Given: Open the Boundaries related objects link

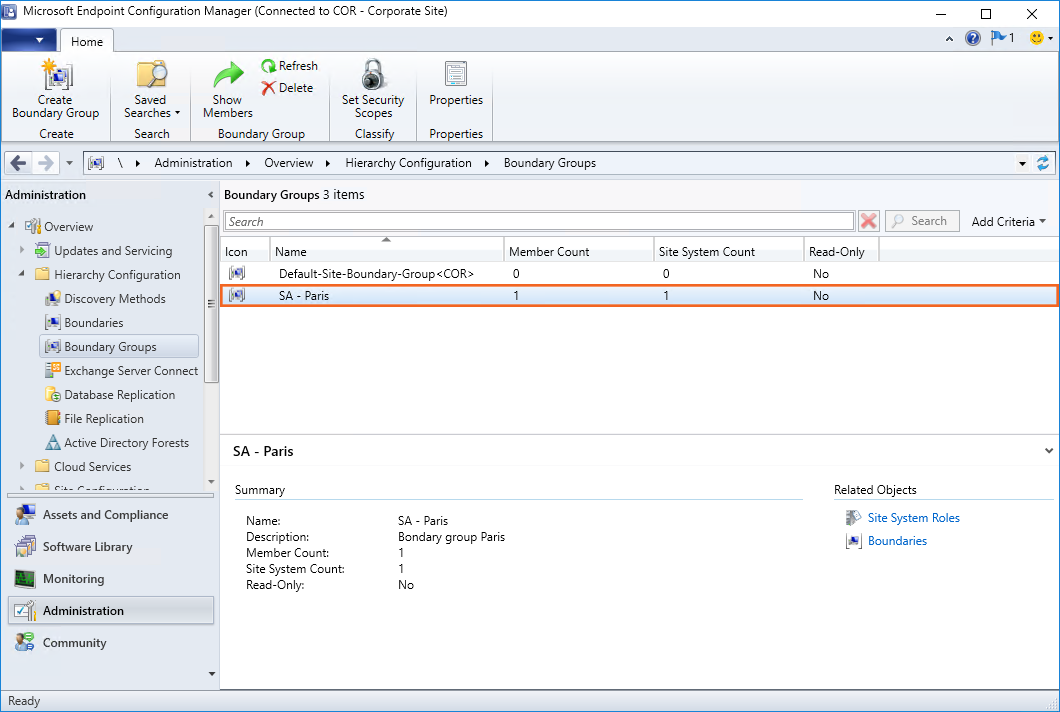Looking at the screenshot, I should pos(897,541).
